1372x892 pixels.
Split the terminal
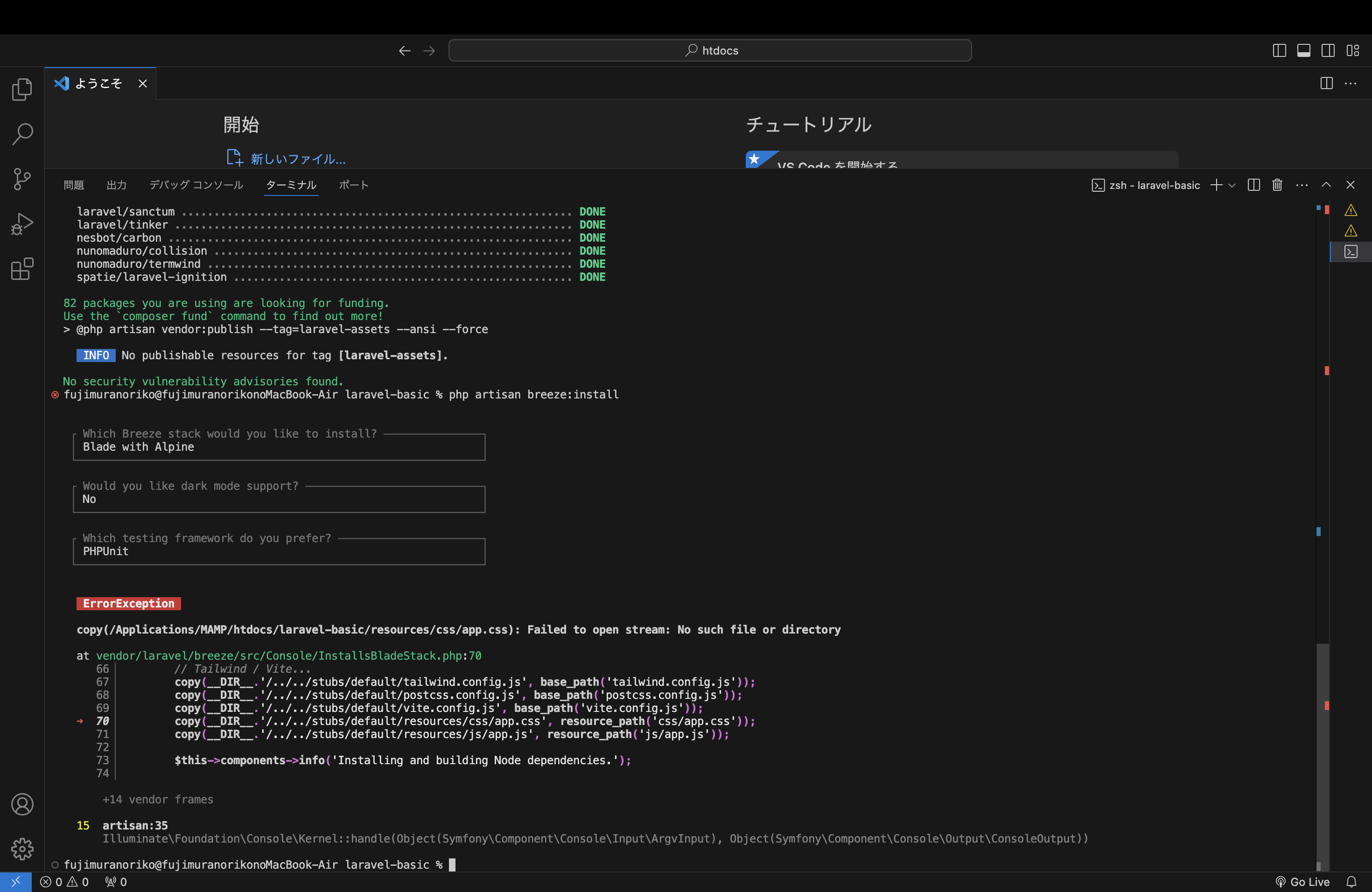click(1254, 185)
